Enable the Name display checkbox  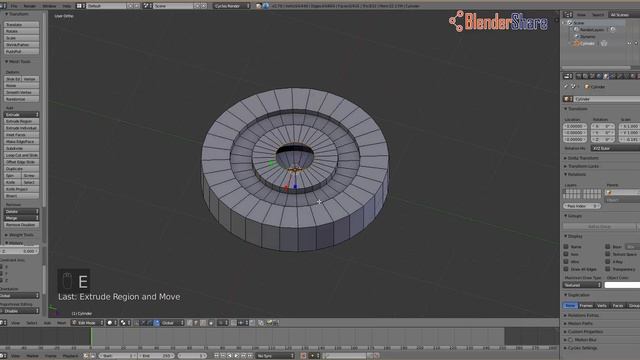566,247
